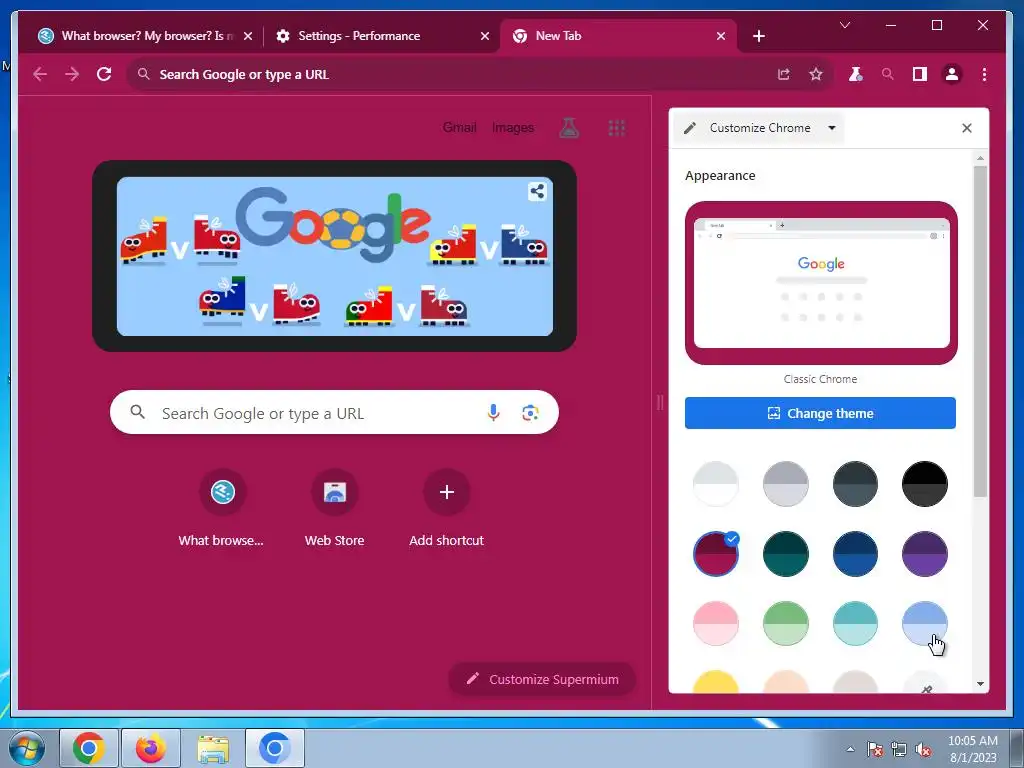
Task: Select the grey color swatch
Action: tap(786, 484)
